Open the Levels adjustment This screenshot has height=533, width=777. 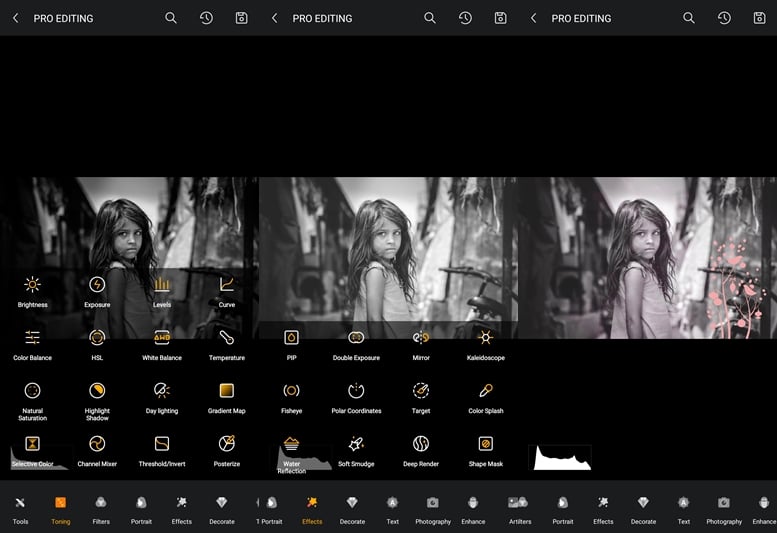[x=161, y=286]
